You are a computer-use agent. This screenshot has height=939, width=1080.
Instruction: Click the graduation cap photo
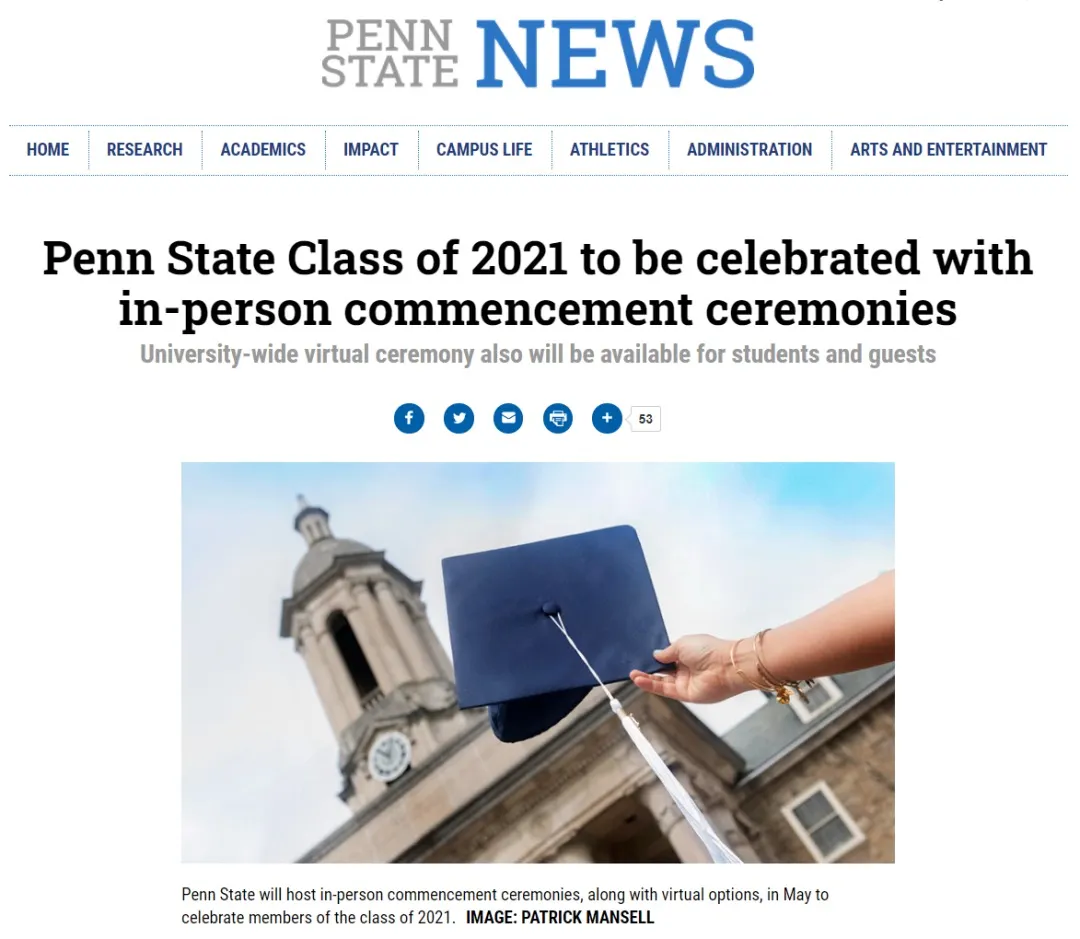pyautogui.click(x=538, y=662)
